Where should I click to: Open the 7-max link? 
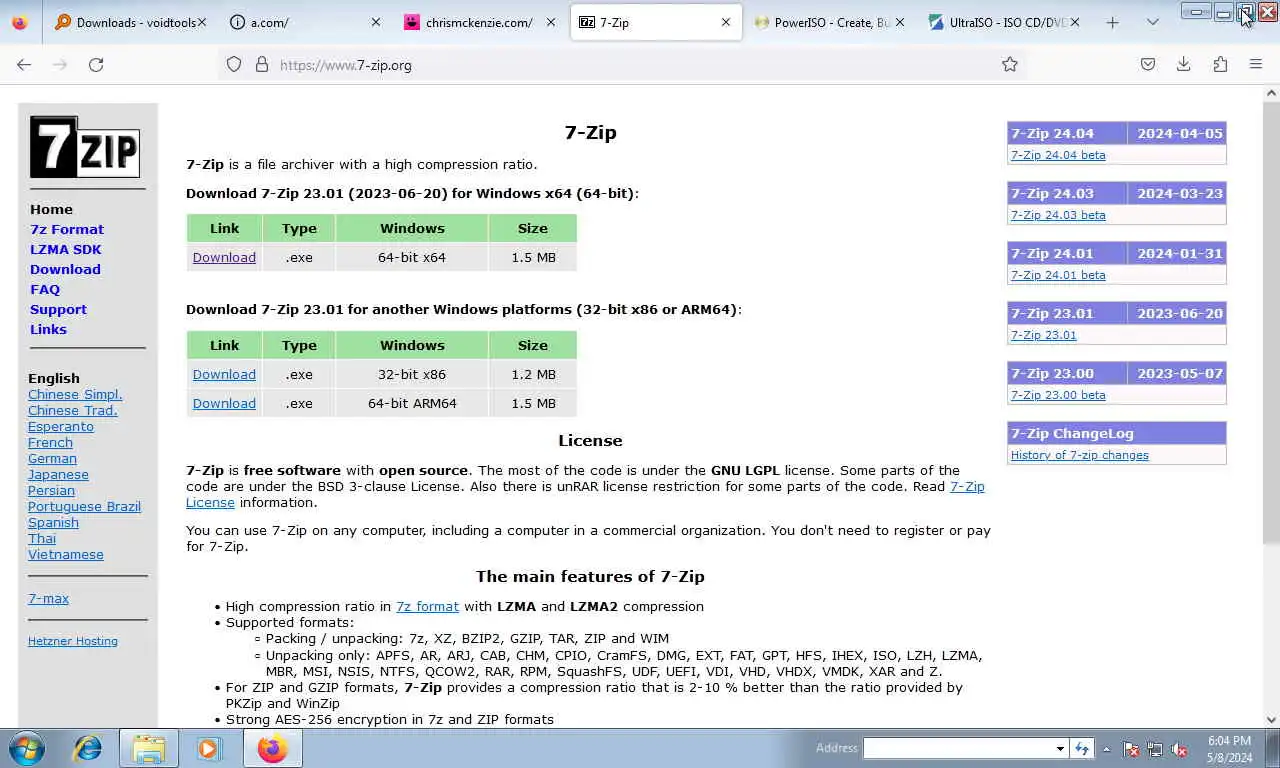click(48, 598)
